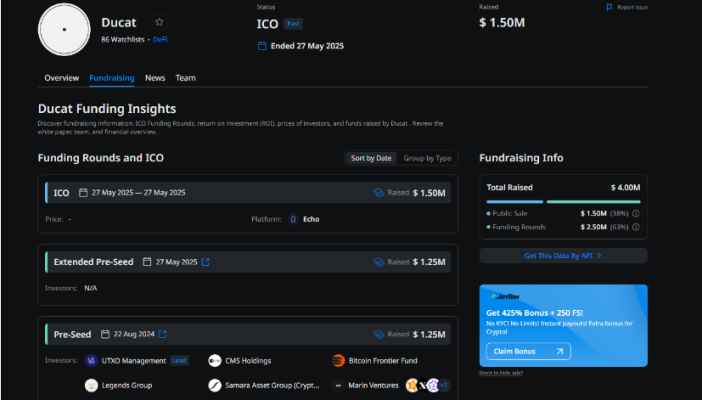The height and width of the screenshot is (400, 702).
Task: Open external link icon on Pre-Seed round
Action: click(163, 334)
